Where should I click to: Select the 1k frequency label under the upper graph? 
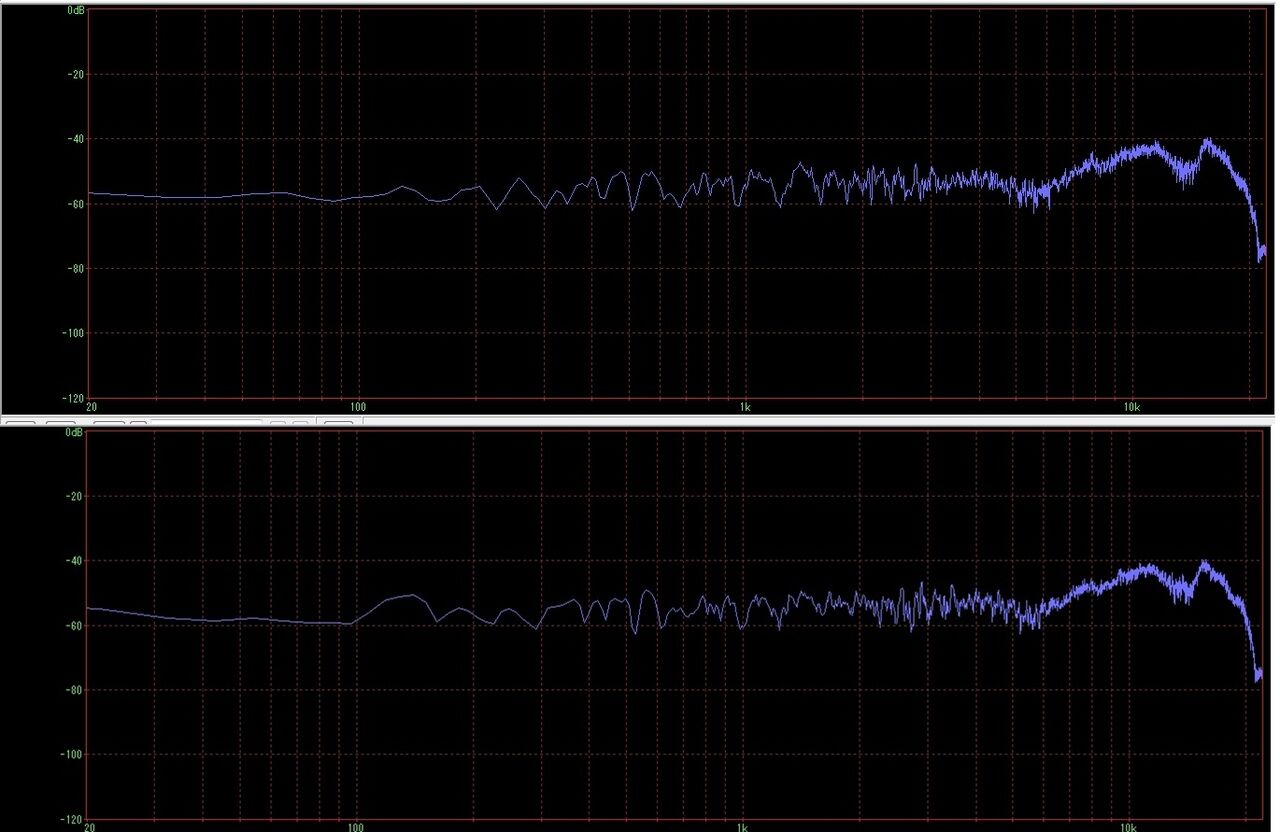745,407
